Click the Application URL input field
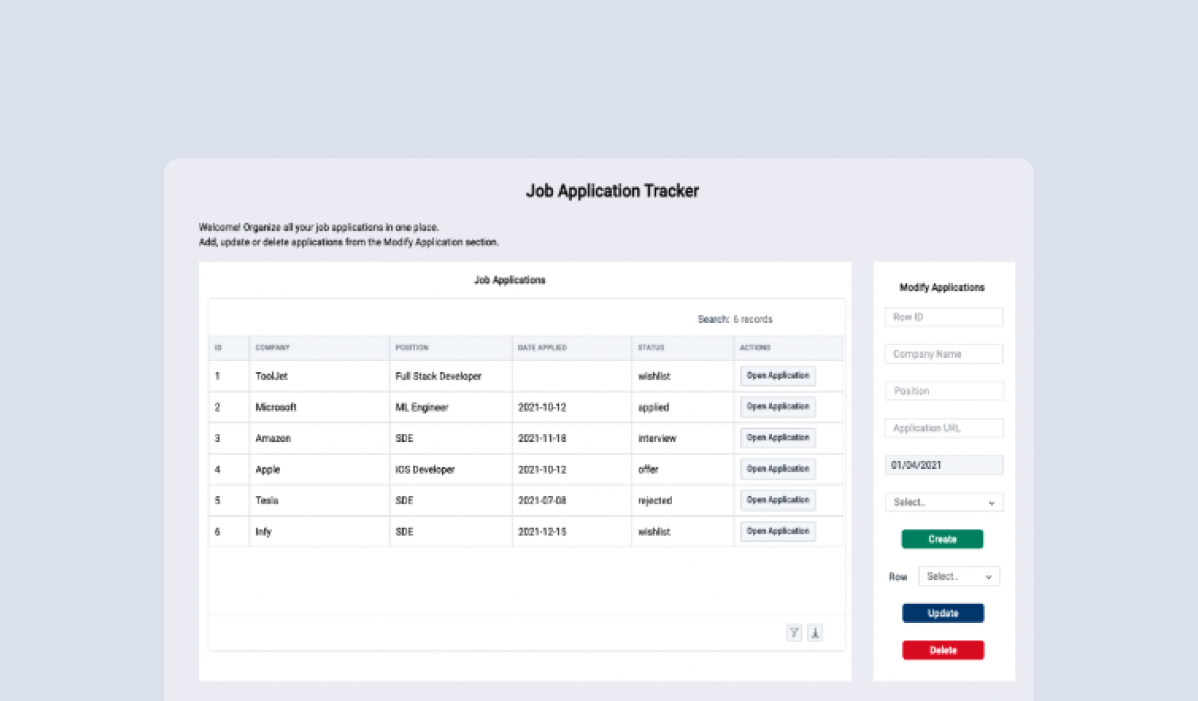Viewport: 1198px width, 701px height. (x=943, y=427)
